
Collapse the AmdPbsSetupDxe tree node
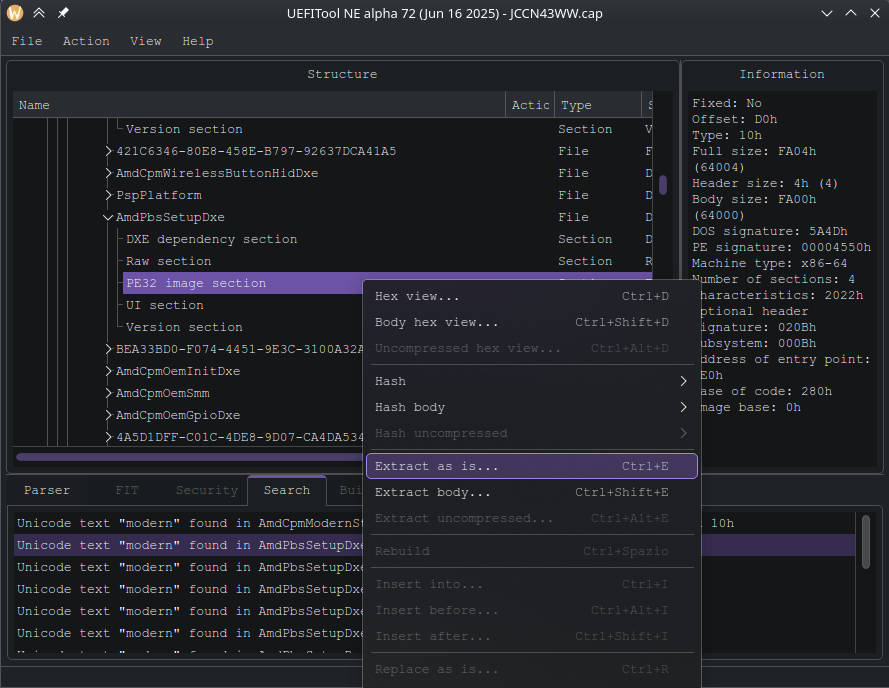(107, 217)
